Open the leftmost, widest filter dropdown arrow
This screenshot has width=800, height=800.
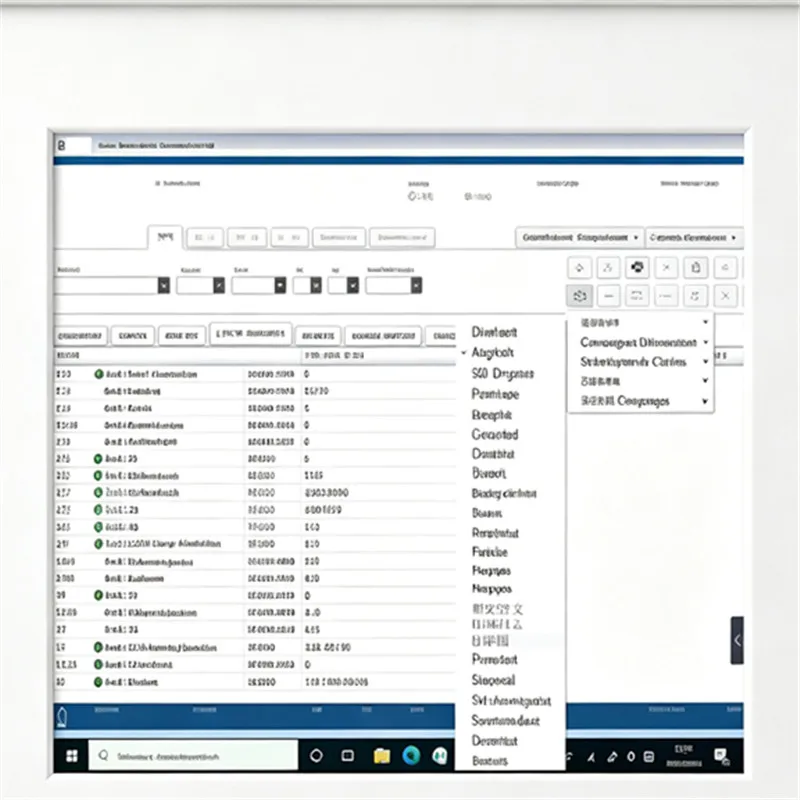coord(163,285)
